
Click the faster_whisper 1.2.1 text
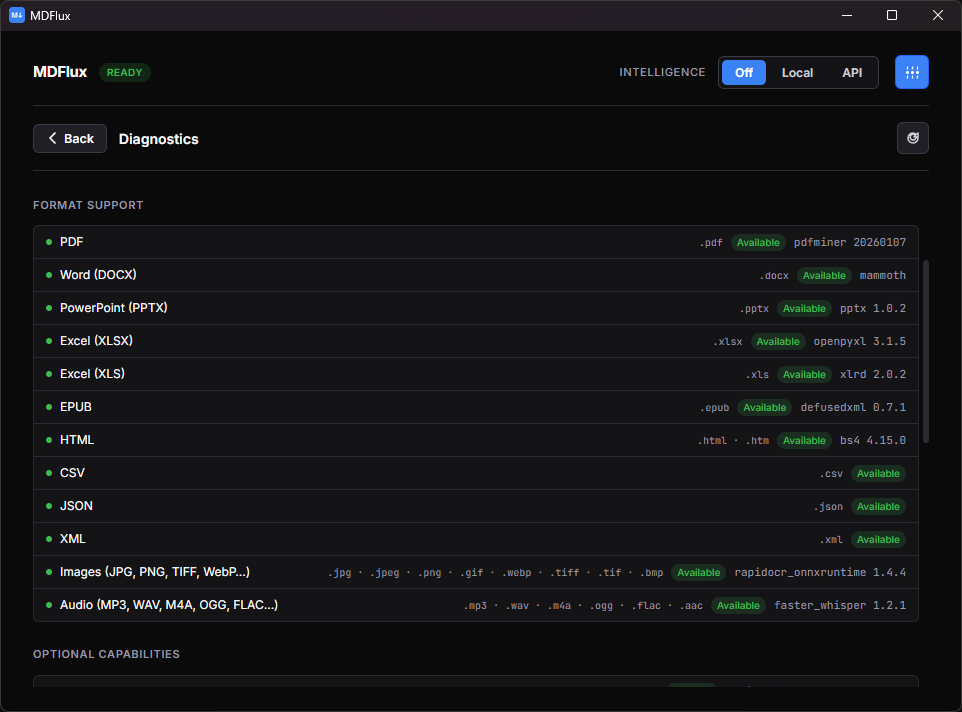[x=840, y=605]
